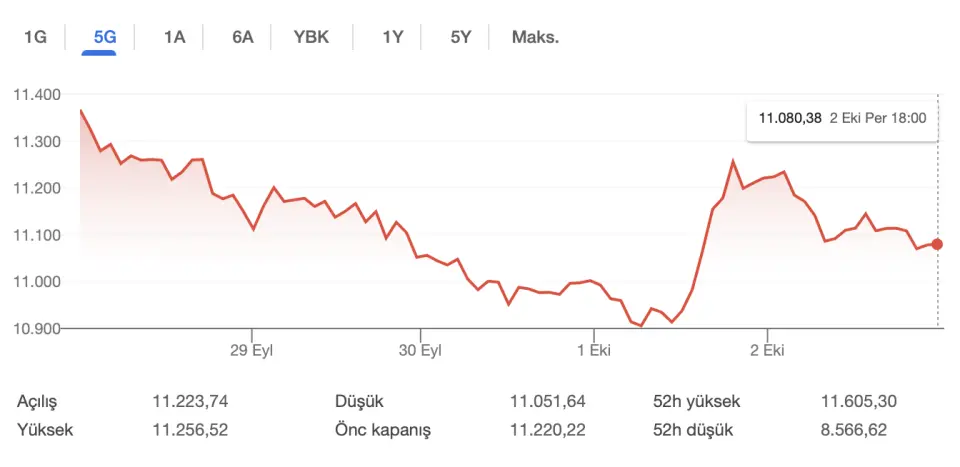Click the 52h yüksek value 11.605,30
This screenshot has width=960, height=467.
859,402
